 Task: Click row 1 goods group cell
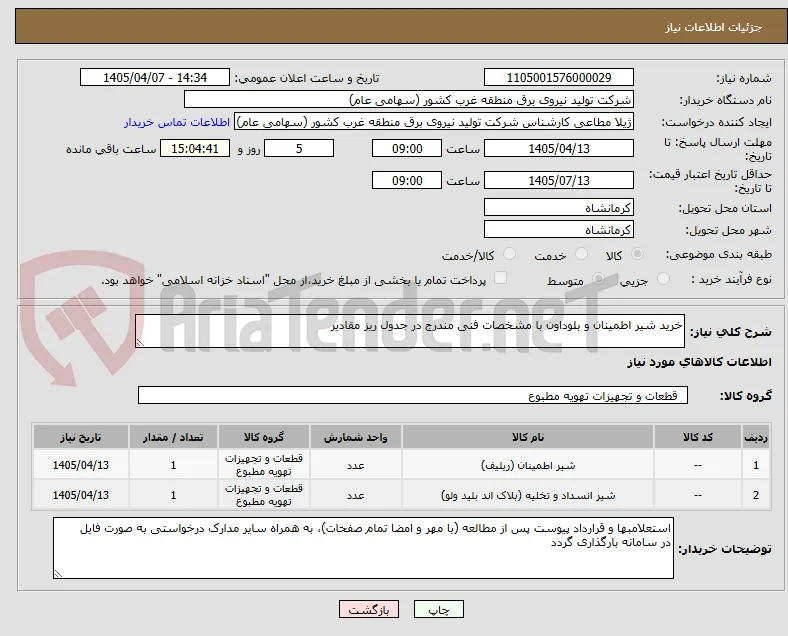[264, 465]
